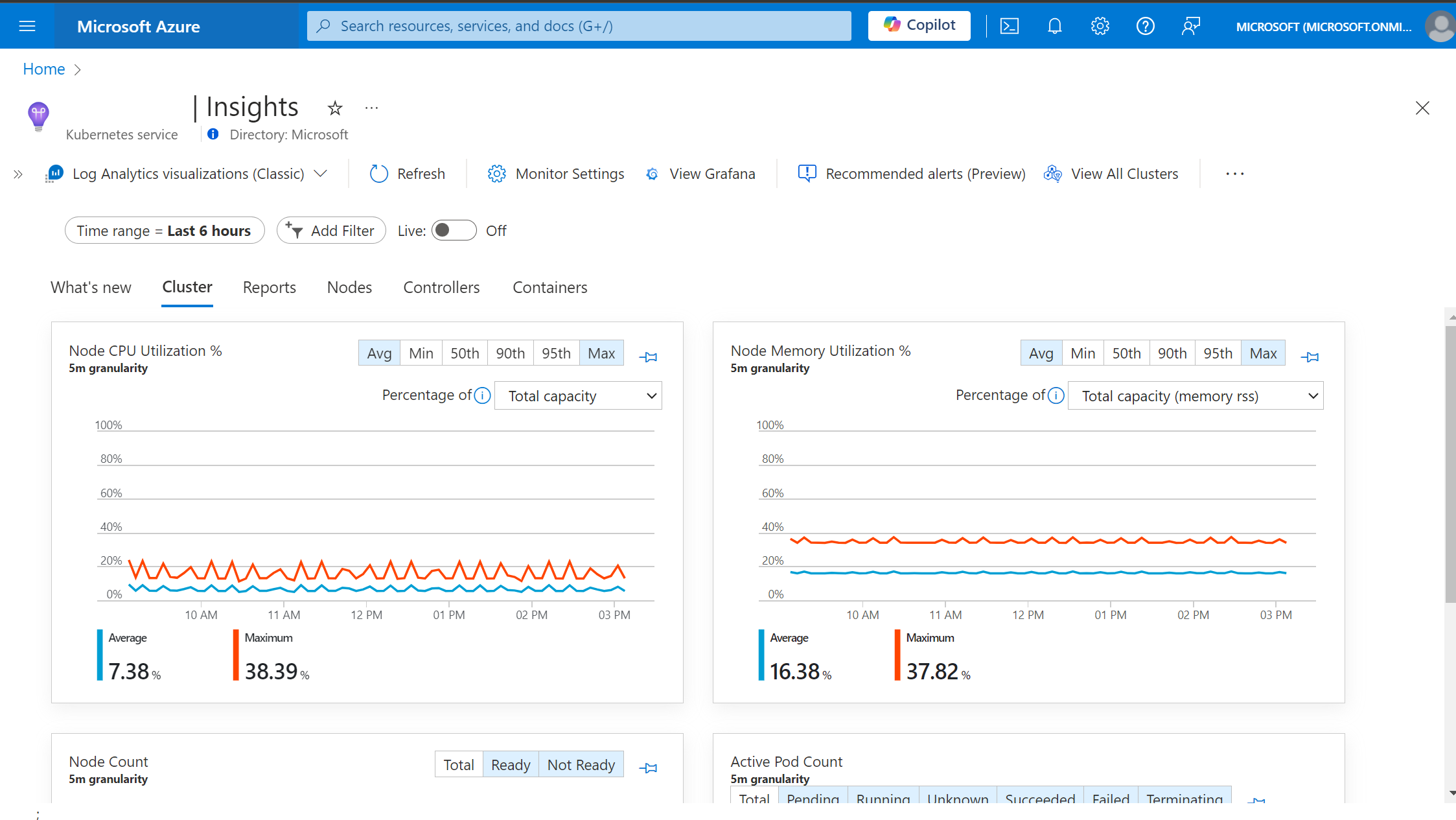Switch to the Reports section
1456x820 pixels.
click(269, 287)
